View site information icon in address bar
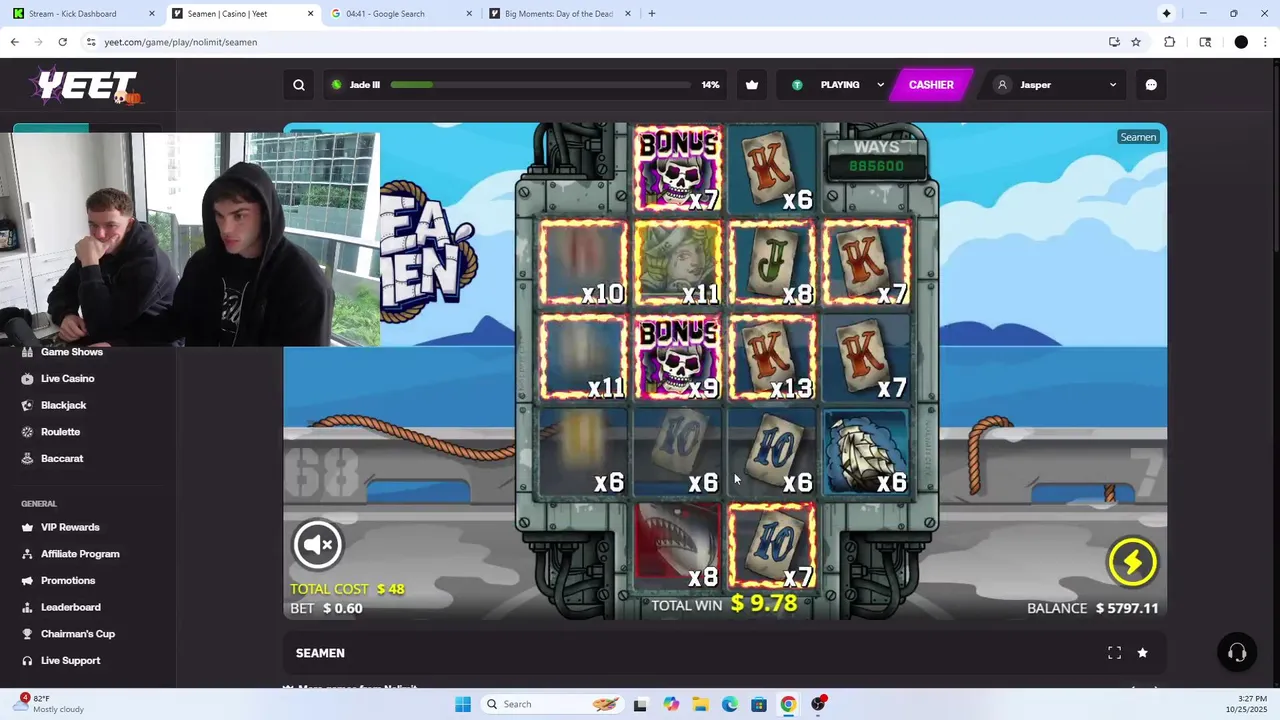Image resolution: width=1280 pixels, height=720 pixels. (x=91, y=42)
